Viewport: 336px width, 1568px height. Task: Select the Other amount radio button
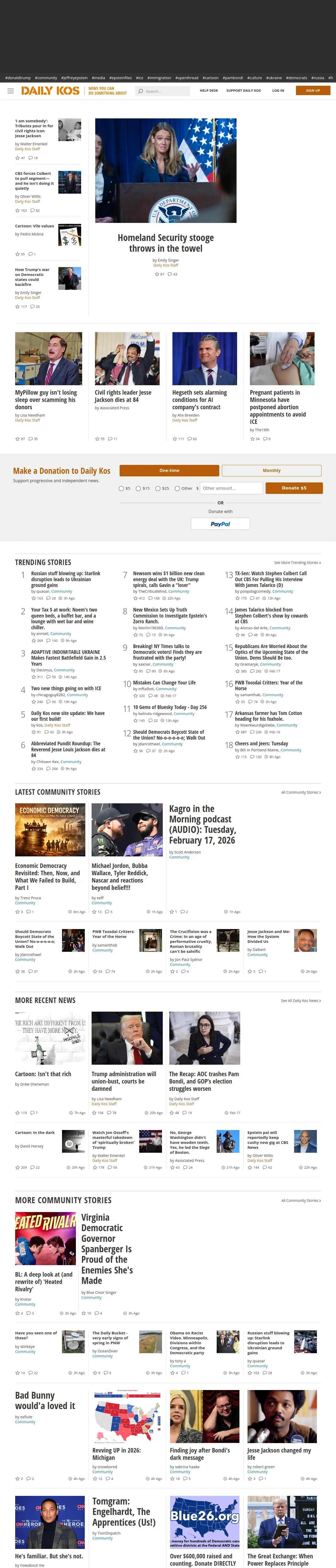[177, 488]
